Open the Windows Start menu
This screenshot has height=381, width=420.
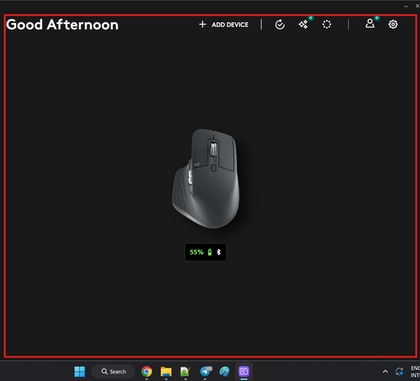80,371
